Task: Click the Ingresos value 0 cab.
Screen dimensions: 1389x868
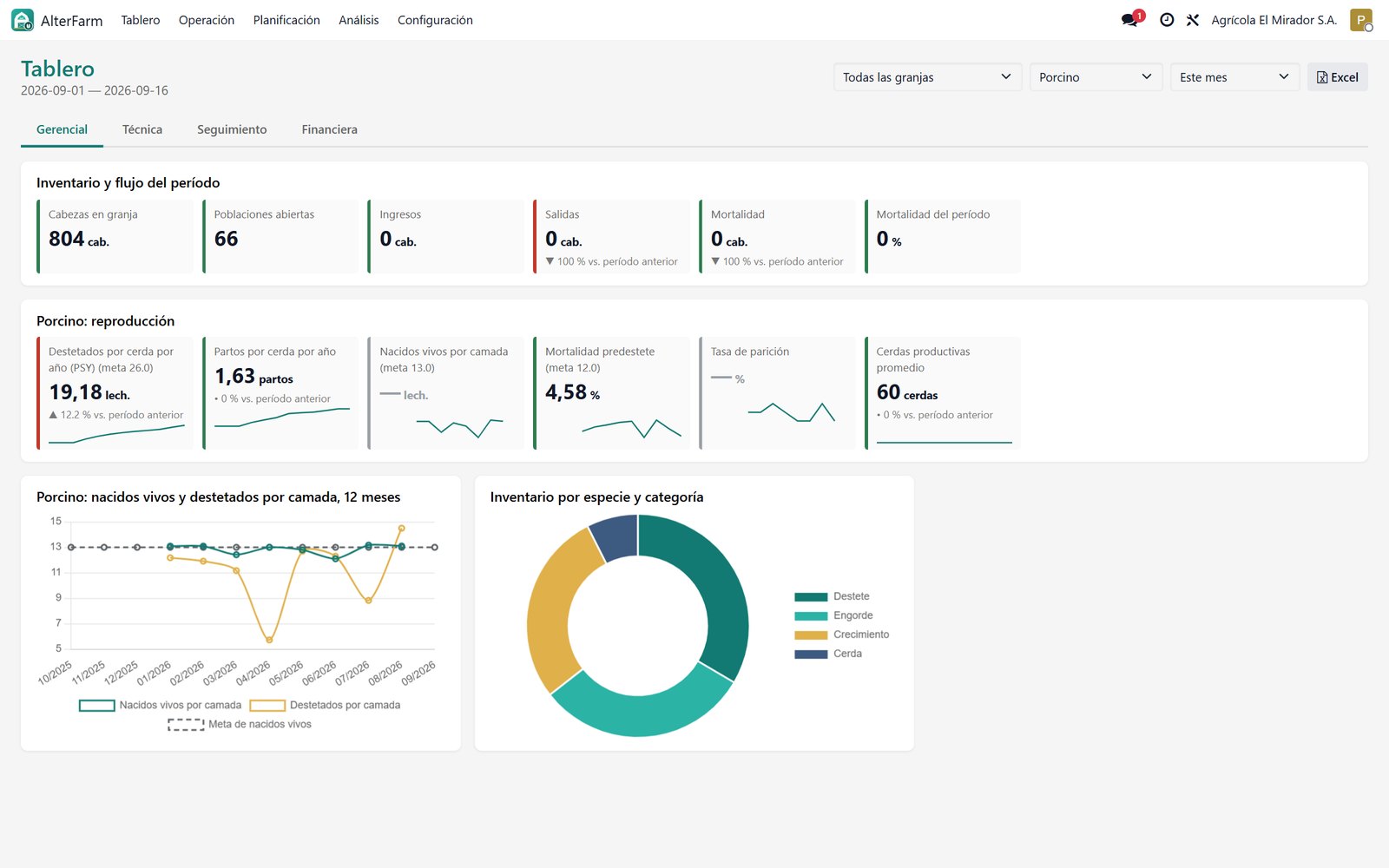Action: tap(398, 239)
